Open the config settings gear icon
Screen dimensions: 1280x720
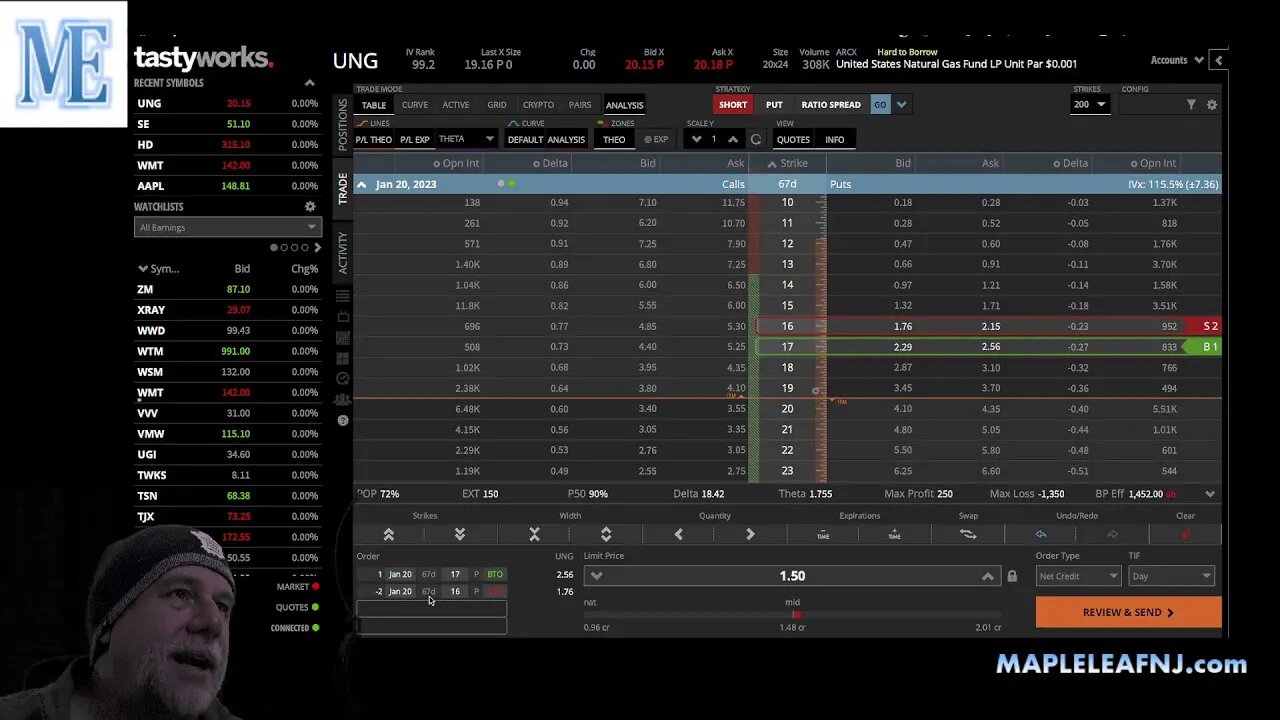tap(1212, 105)
